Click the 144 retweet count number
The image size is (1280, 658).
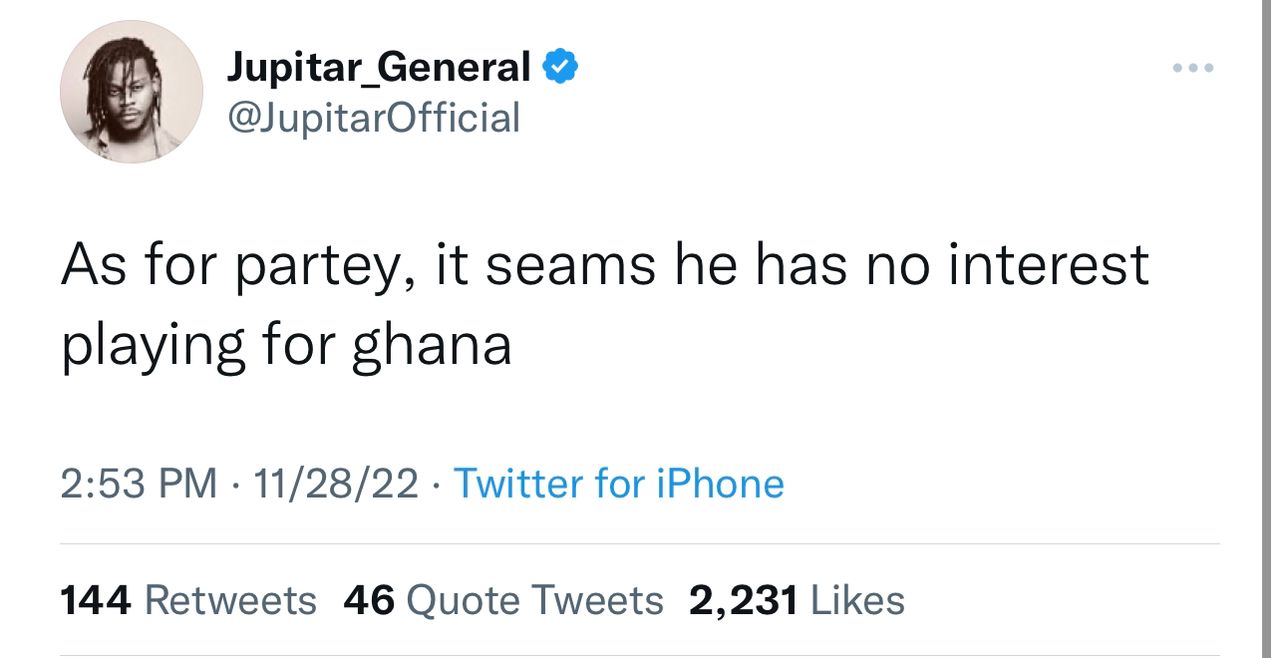click(x=96, y=600)
